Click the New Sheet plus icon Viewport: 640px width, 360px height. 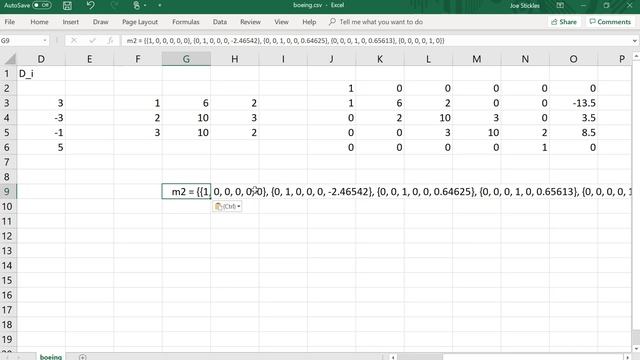coord(82,357)
